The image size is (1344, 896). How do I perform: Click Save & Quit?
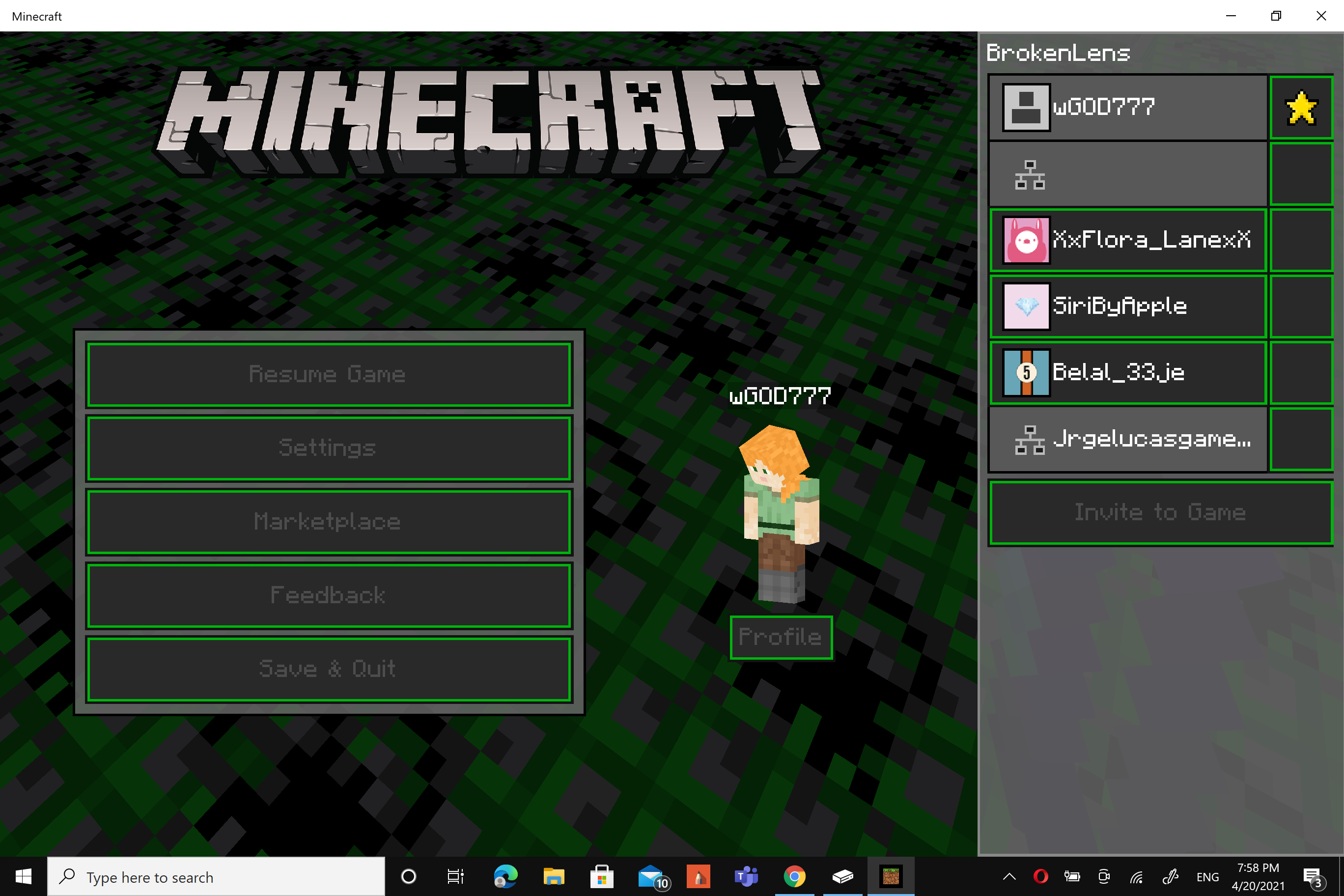click(329, 669)
